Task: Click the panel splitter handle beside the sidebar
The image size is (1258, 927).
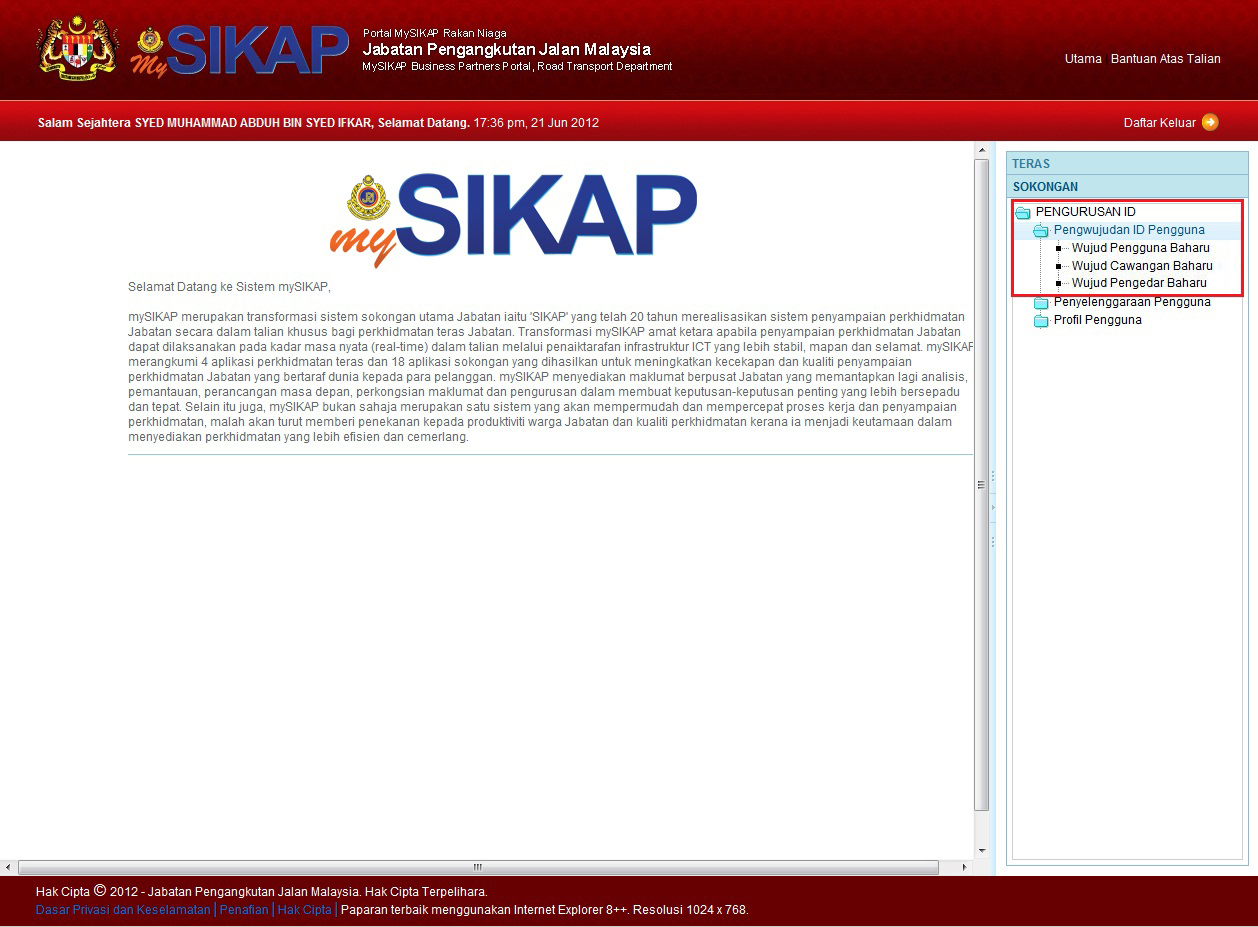Action: (992, 508)
